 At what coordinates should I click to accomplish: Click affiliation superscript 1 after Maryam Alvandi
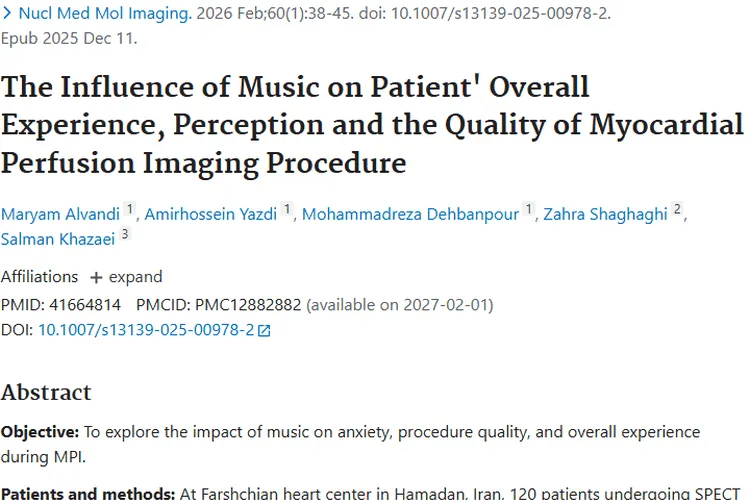pos(130,210)
